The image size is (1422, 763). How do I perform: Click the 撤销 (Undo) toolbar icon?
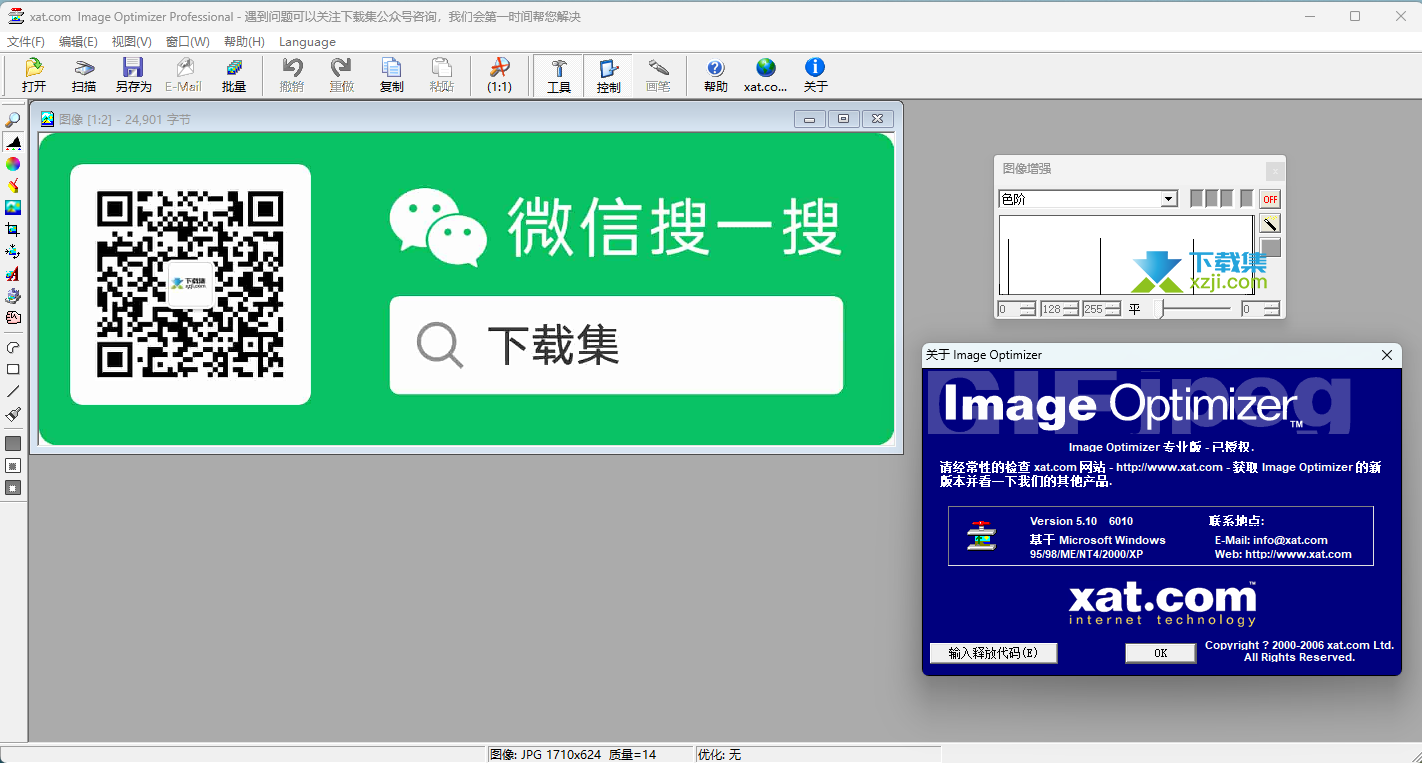(292, 75)
